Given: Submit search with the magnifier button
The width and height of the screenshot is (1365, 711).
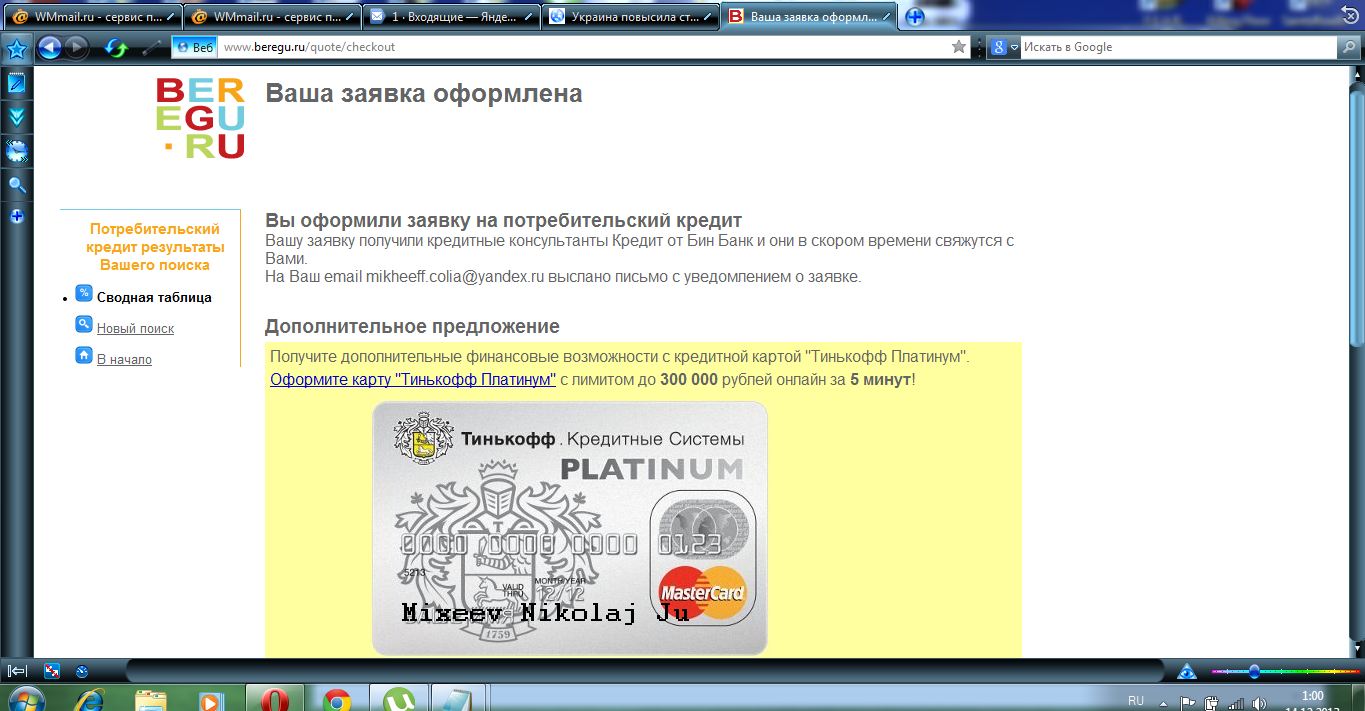Looking at the screenshot, I should pyautogui.click(x=1349, y=47).
